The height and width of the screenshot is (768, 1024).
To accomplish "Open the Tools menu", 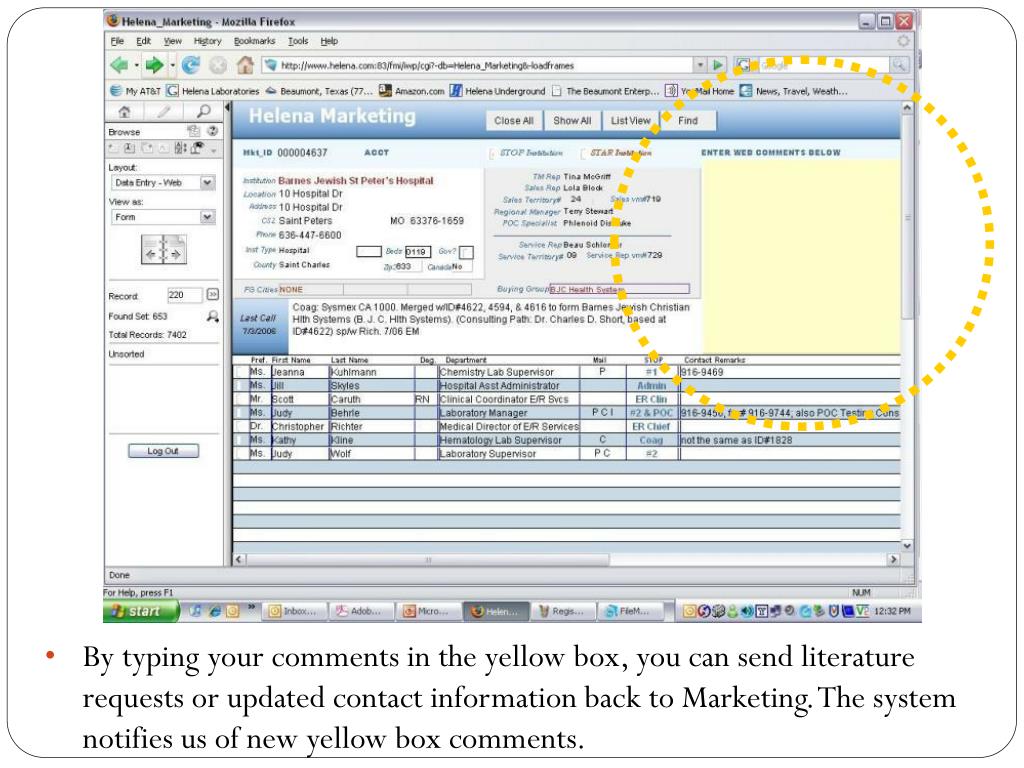I will pos(298,40).
